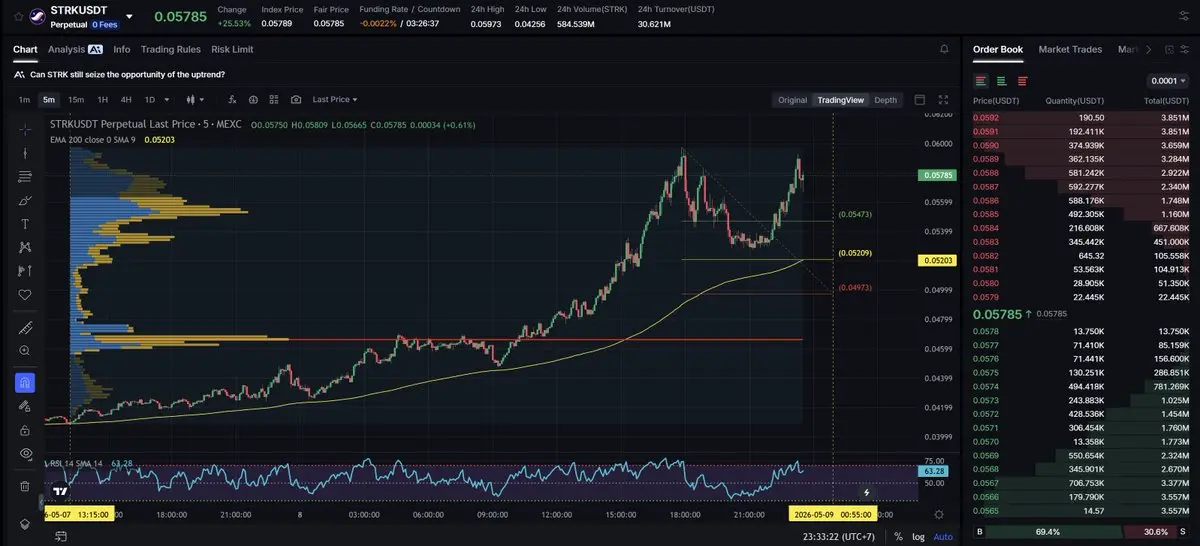Expand the more timeframes arrow after 1D
The image size is (1200, 546).
[x=166, y=100]
